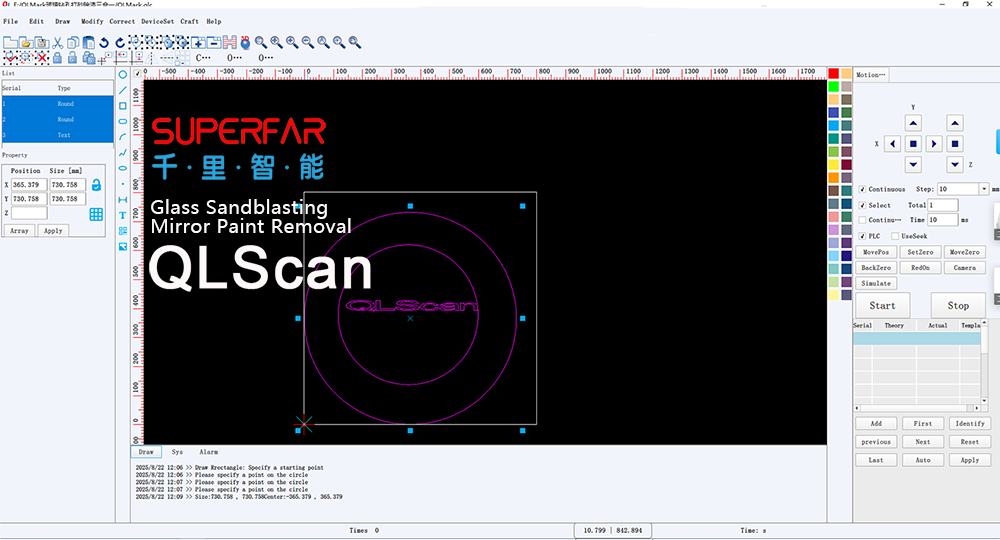The width and height of the screenshot is (1000, 540).
Task: Click the X position input field
Action: tap(29, 185)
